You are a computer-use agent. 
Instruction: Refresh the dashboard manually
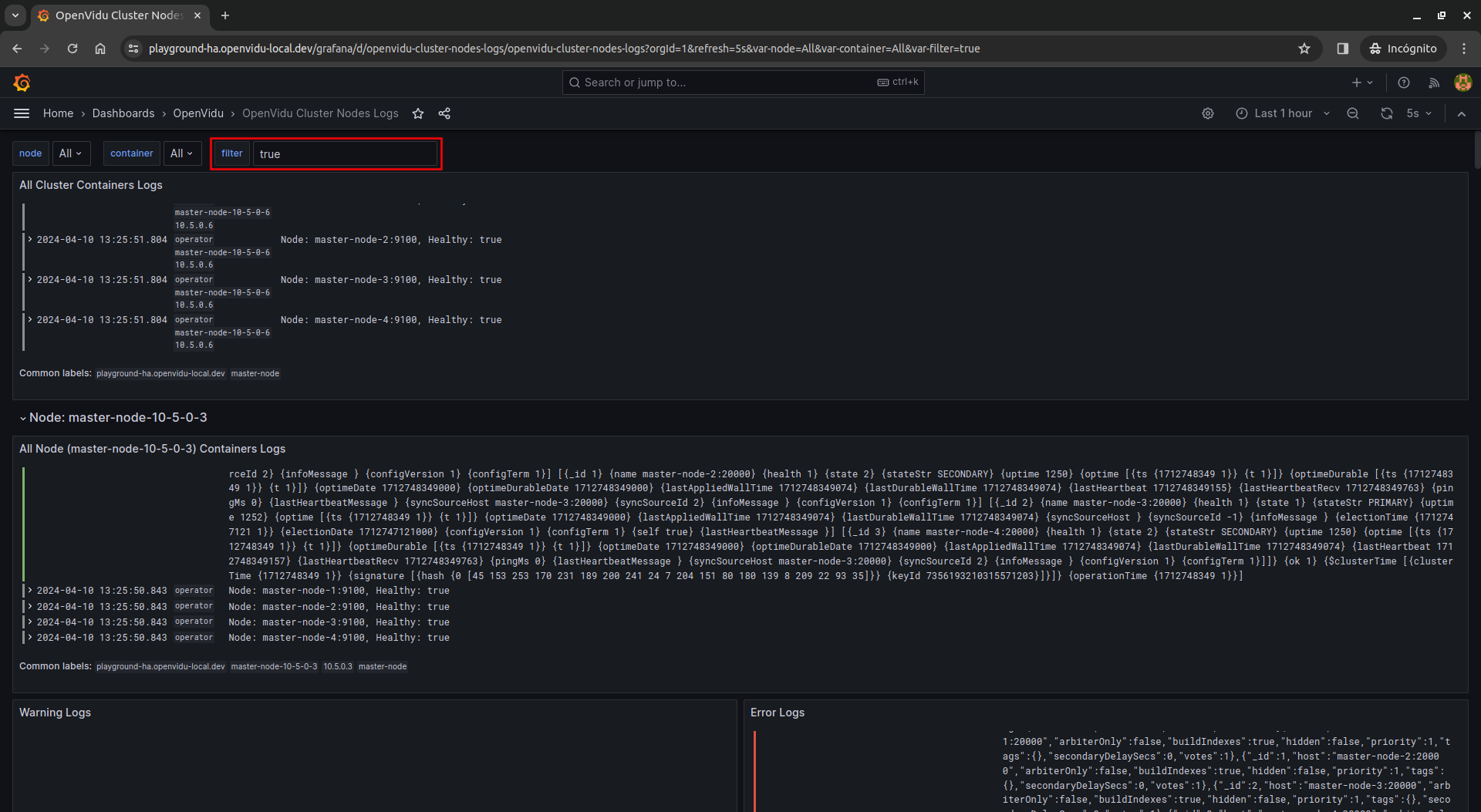pos(1387,113)
